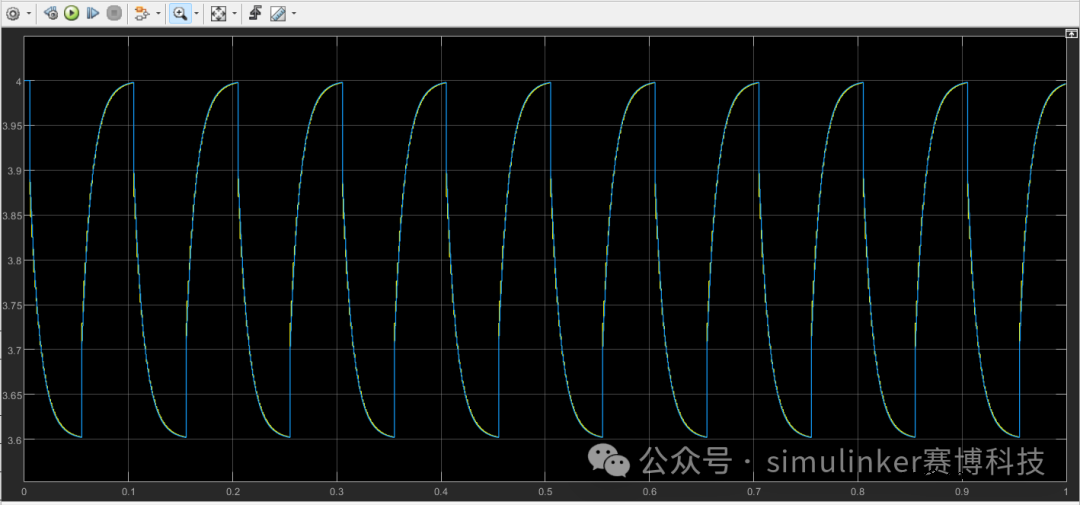Viewport: 1080px width, 505px height.
Task: Expand the Scale Axes dropdown arrow
Action: click(235, 14)
